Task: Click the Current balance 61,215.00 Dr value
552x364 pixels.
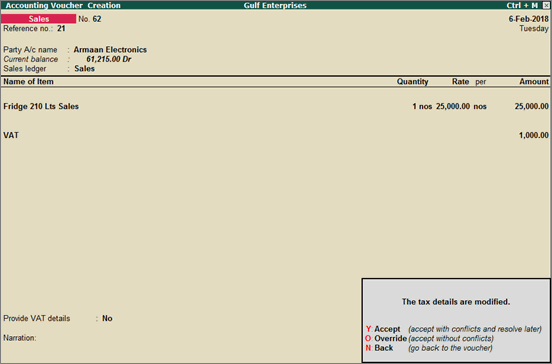Action: [x=109, y=59]
